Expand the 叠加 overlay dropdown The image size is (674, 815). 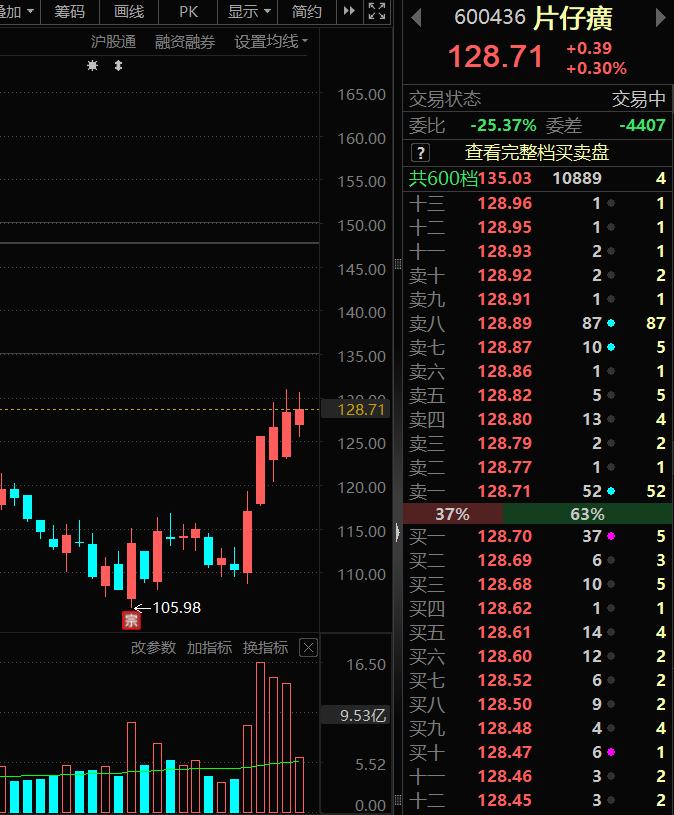(18, 11)
